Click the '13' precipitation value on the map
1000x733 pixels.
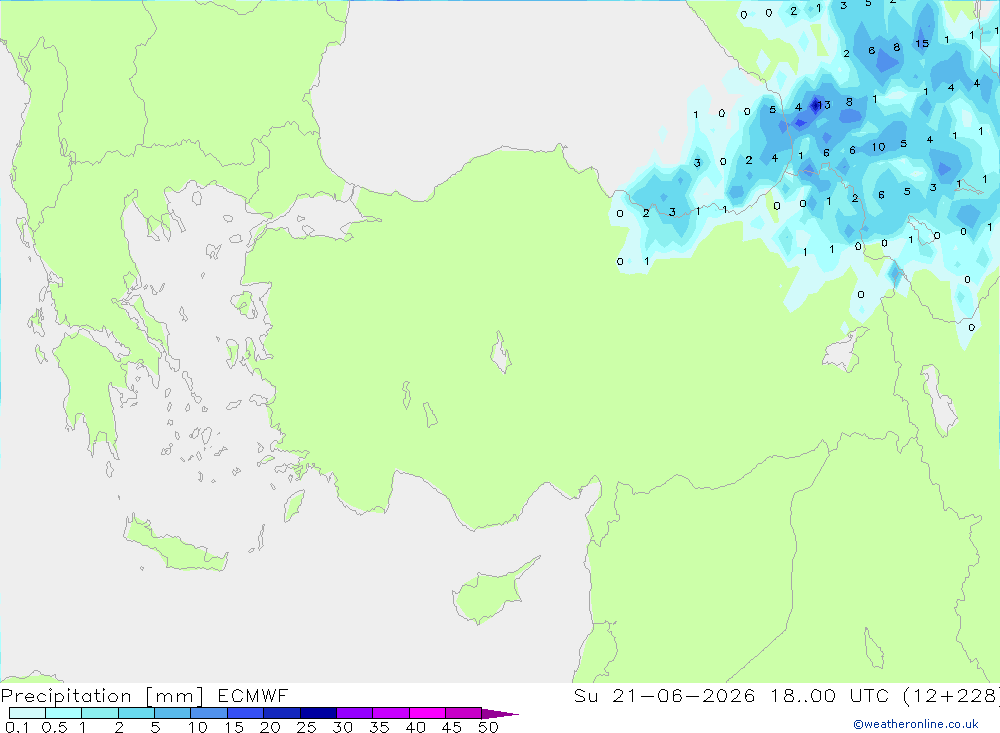point(823,105)
